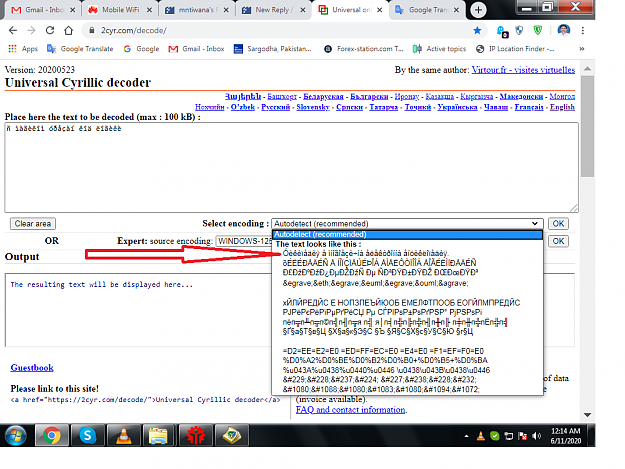
Task: Open the Forex-station.com bookmark
Action: 364,49
